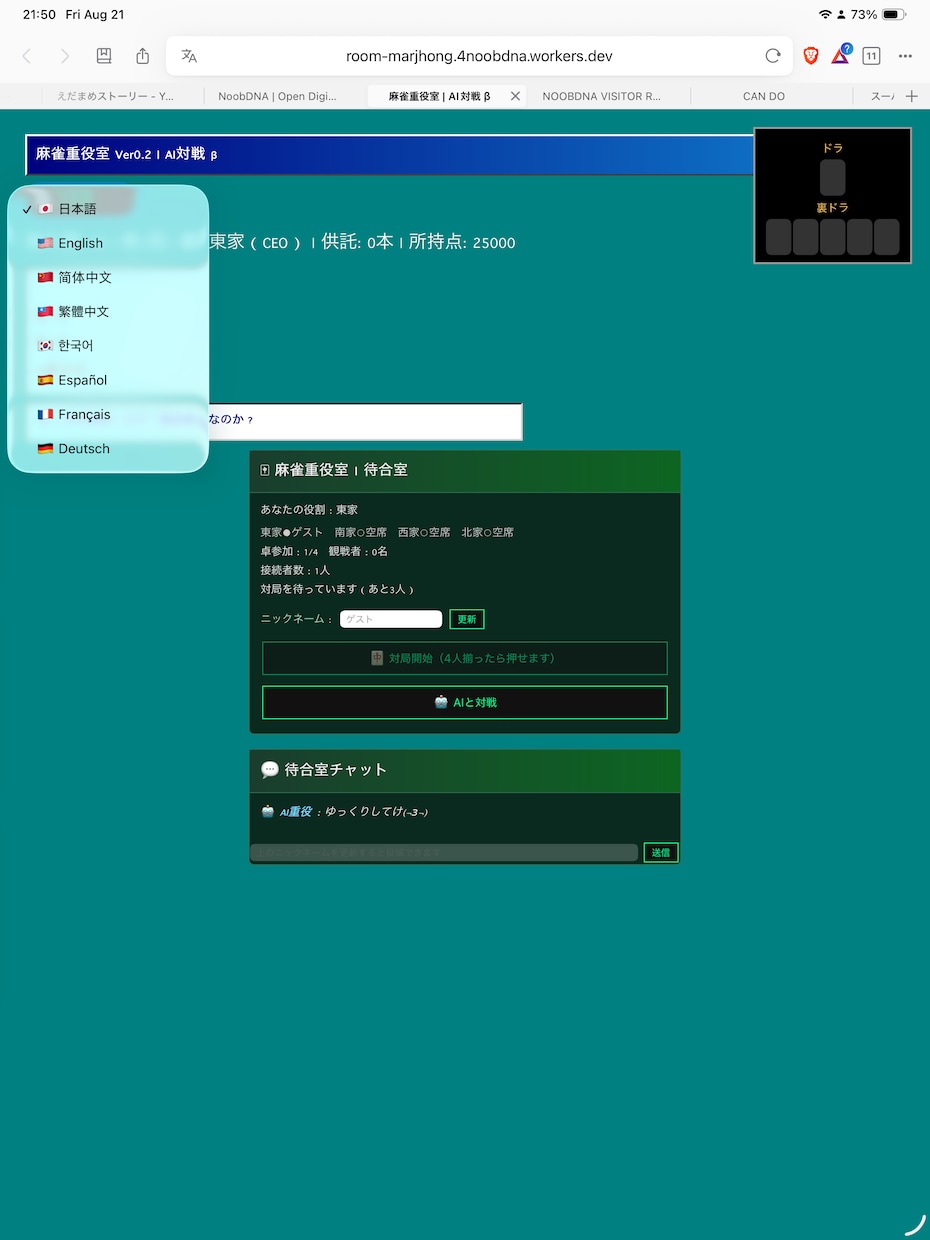The width and height of the screenshot is (930, 1240).
Task: Open the Brave Shields lion icon
Action: tap(811, 56)
